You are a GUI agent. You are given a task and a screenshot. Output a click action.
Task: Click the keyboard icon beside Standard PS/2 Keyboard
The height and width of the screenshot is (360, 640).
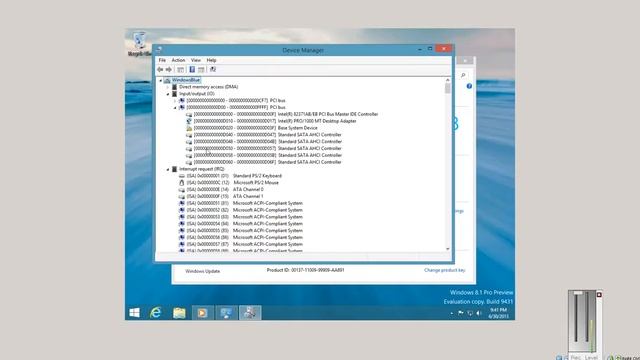point(182,176)
